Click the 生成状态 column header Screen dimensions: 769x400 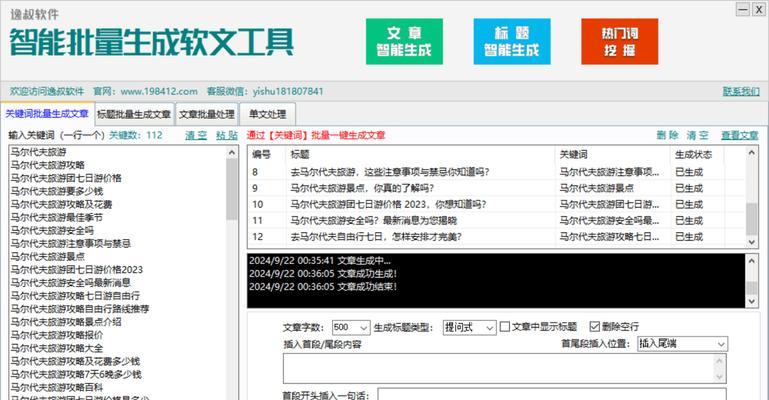696,154
